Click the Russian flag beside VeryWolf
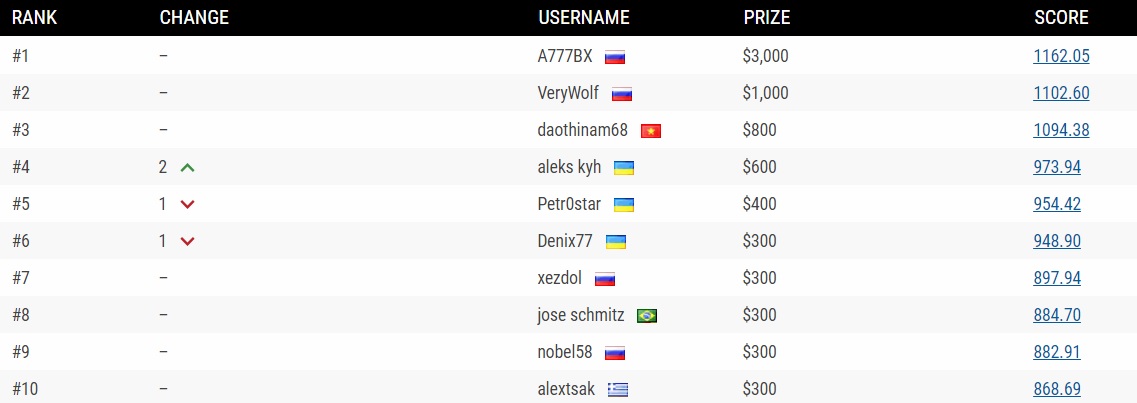The width and height of the screenshot is (1137, 403). pyautogui.click(x=622, y=94)
